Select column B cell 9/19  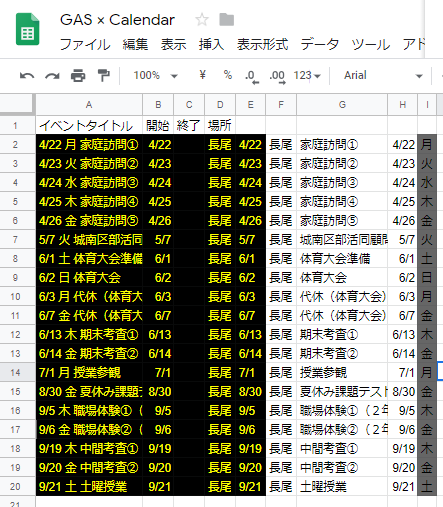point(158,449)
